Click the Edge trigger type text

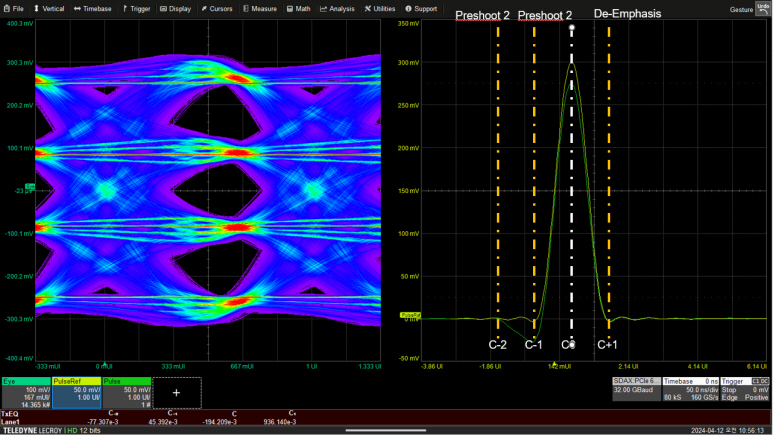tap(729, 397)
